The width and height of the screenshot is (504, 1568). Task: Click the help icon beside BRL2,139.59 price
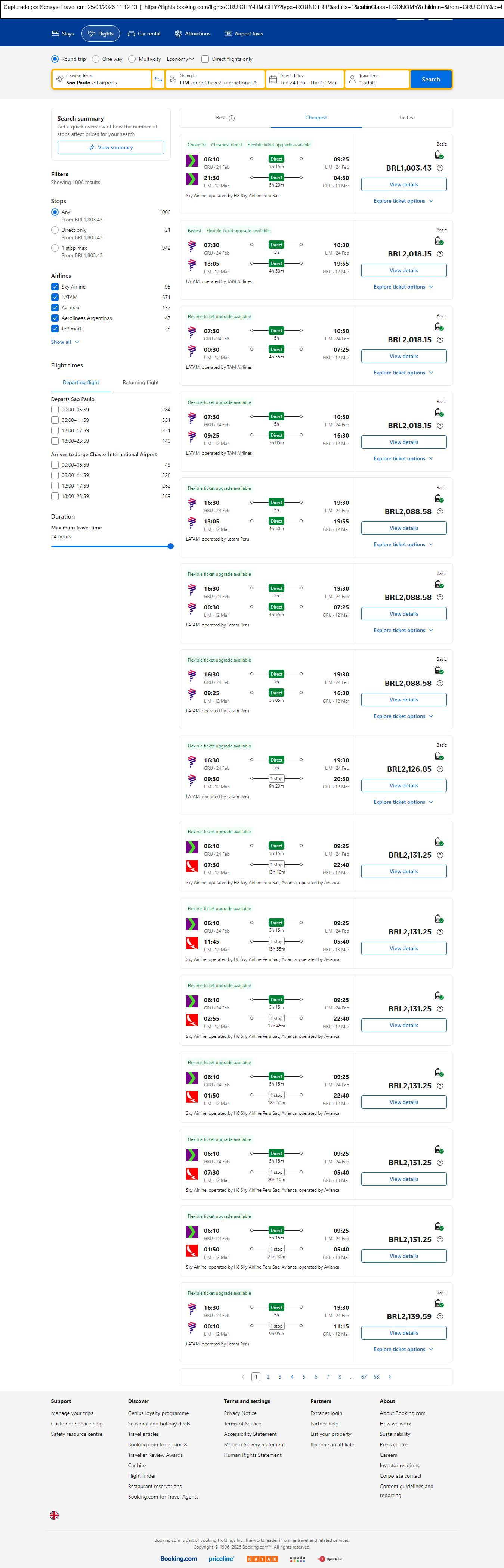440,1316
